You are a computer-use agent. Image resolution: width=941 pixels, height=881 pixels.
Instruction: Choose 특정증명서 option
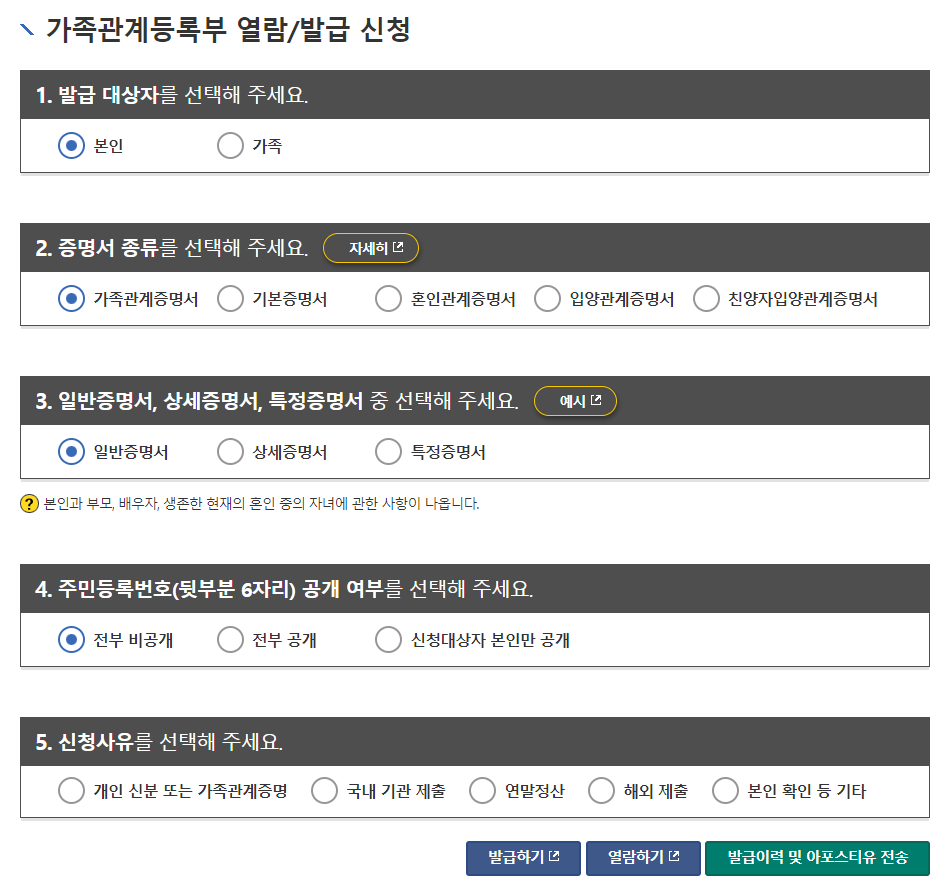tap(388, 452)
